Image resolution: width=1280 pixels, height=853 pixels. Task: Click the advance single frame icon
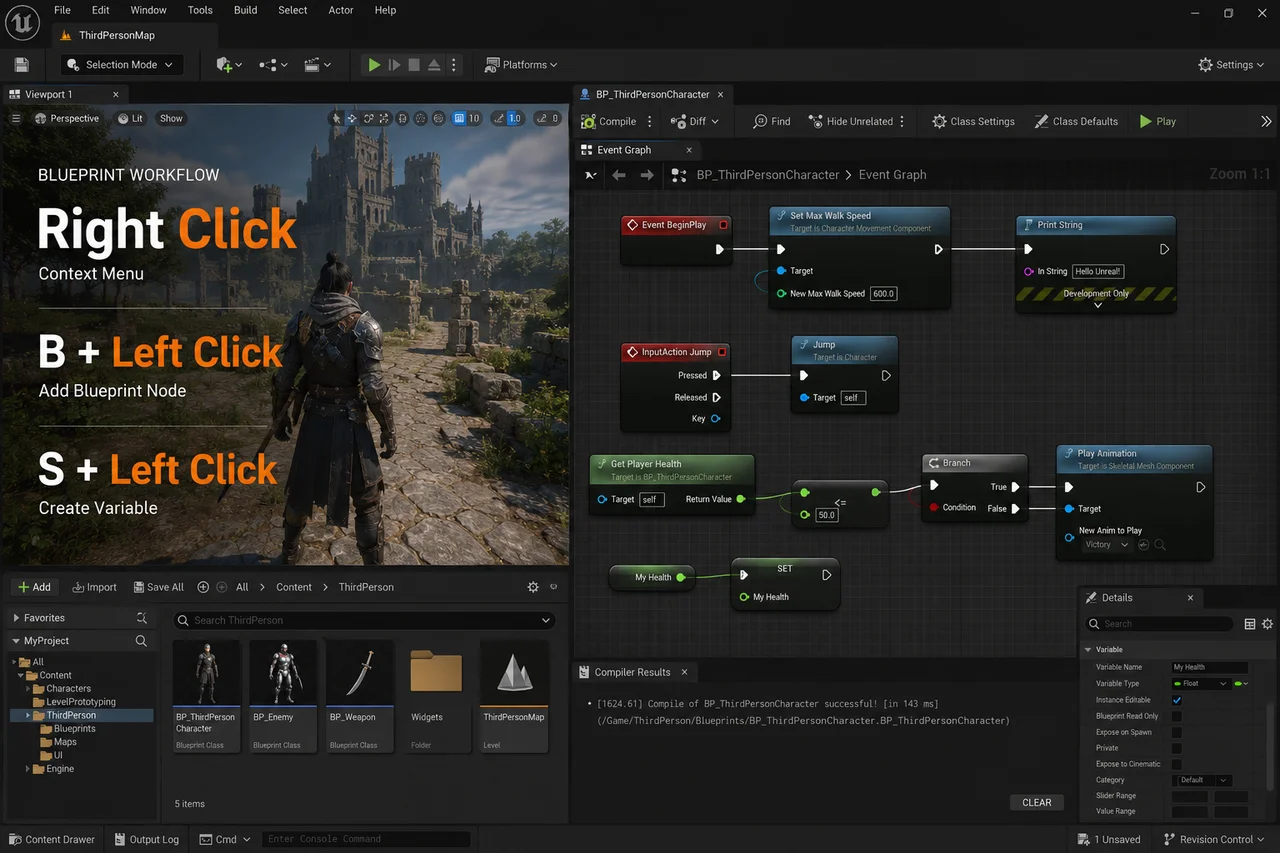click(394, 64)
